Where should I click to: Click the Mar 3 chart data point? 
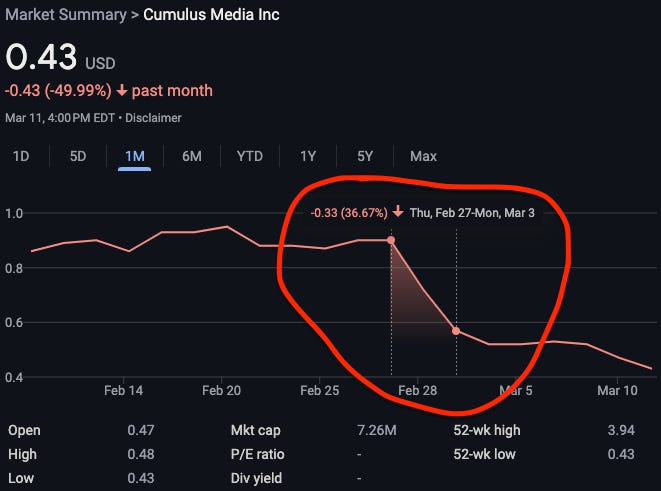click(x=456, y=331)
